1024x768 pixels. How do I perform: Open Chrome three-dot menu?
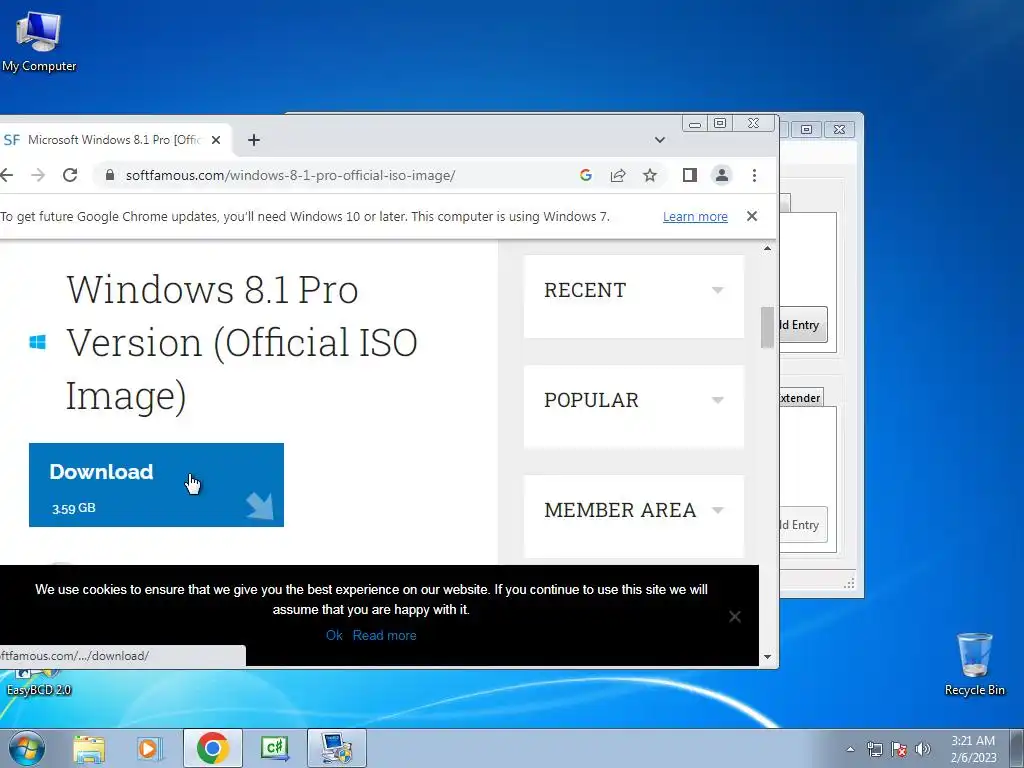click(754, 175)
